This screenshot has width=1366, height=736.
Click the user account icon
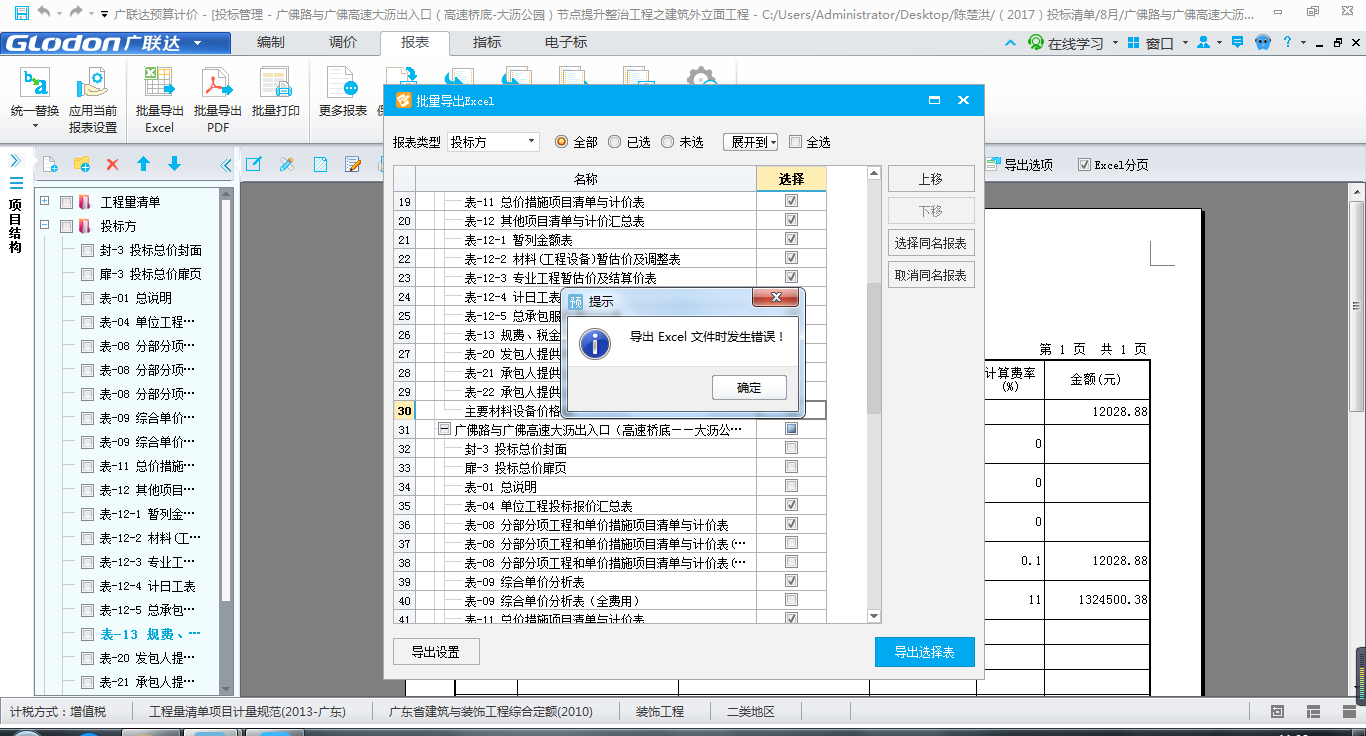[x=1204, y=43]
